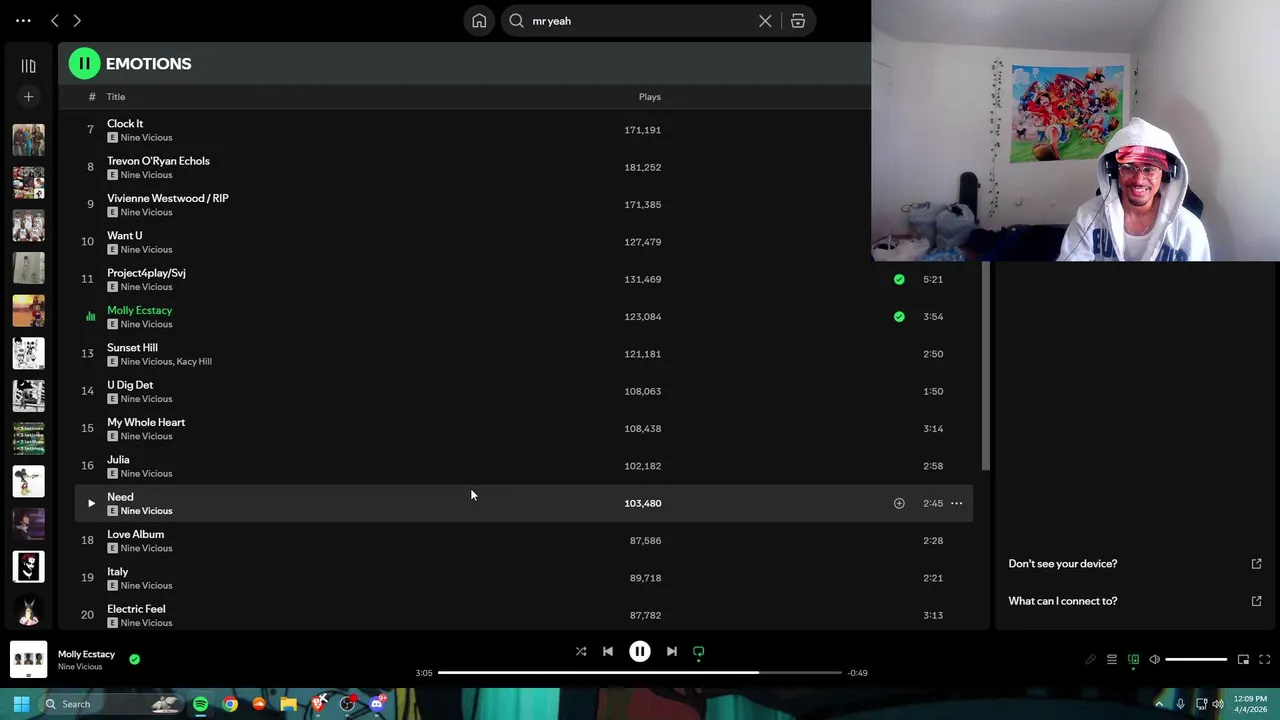Open the three-dots app menu
The height and width of the screenshot is (720, 1280).
click(x=23, y=20)
